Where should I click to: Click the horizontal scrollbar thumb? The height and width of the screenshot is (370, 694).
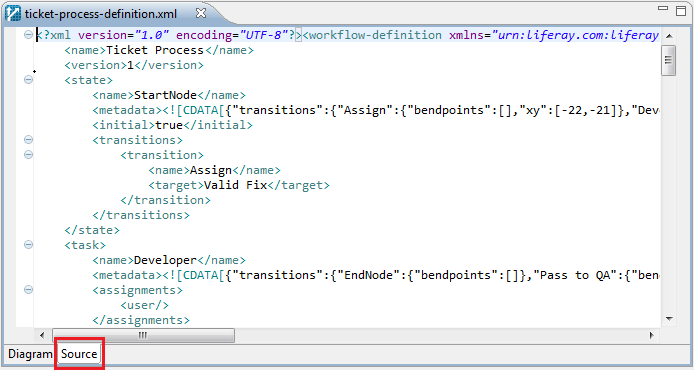[x=143, y=335]
